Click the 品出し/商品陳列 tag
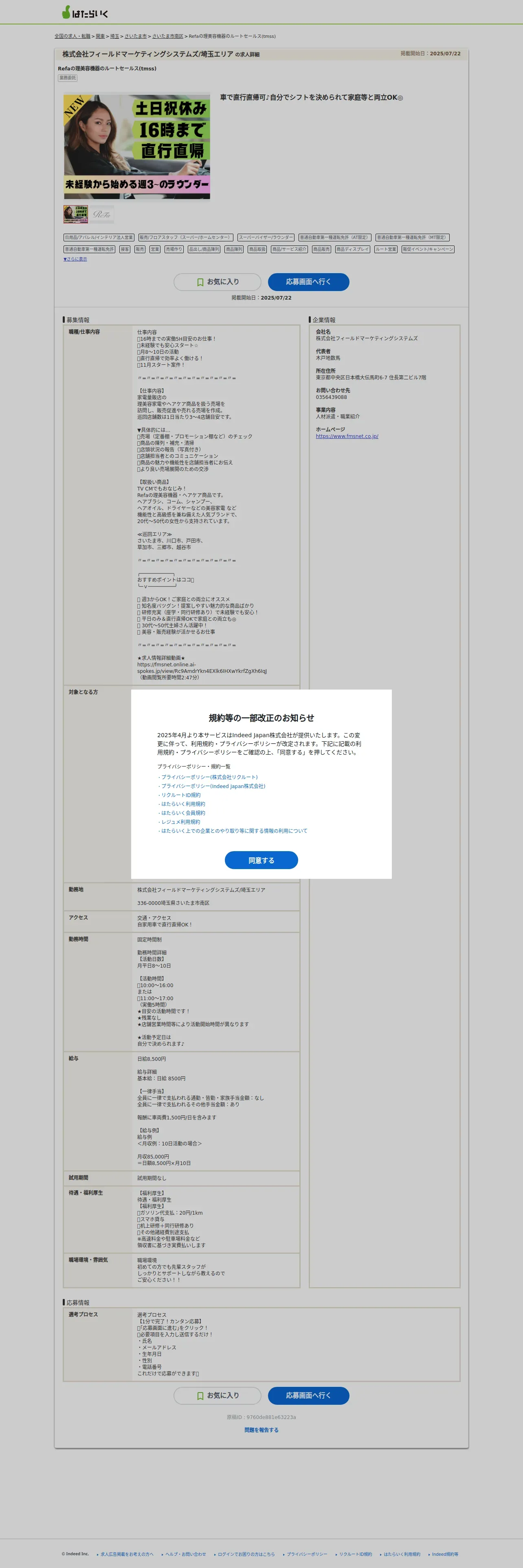Screen dimensions: 523x1568 204,249
